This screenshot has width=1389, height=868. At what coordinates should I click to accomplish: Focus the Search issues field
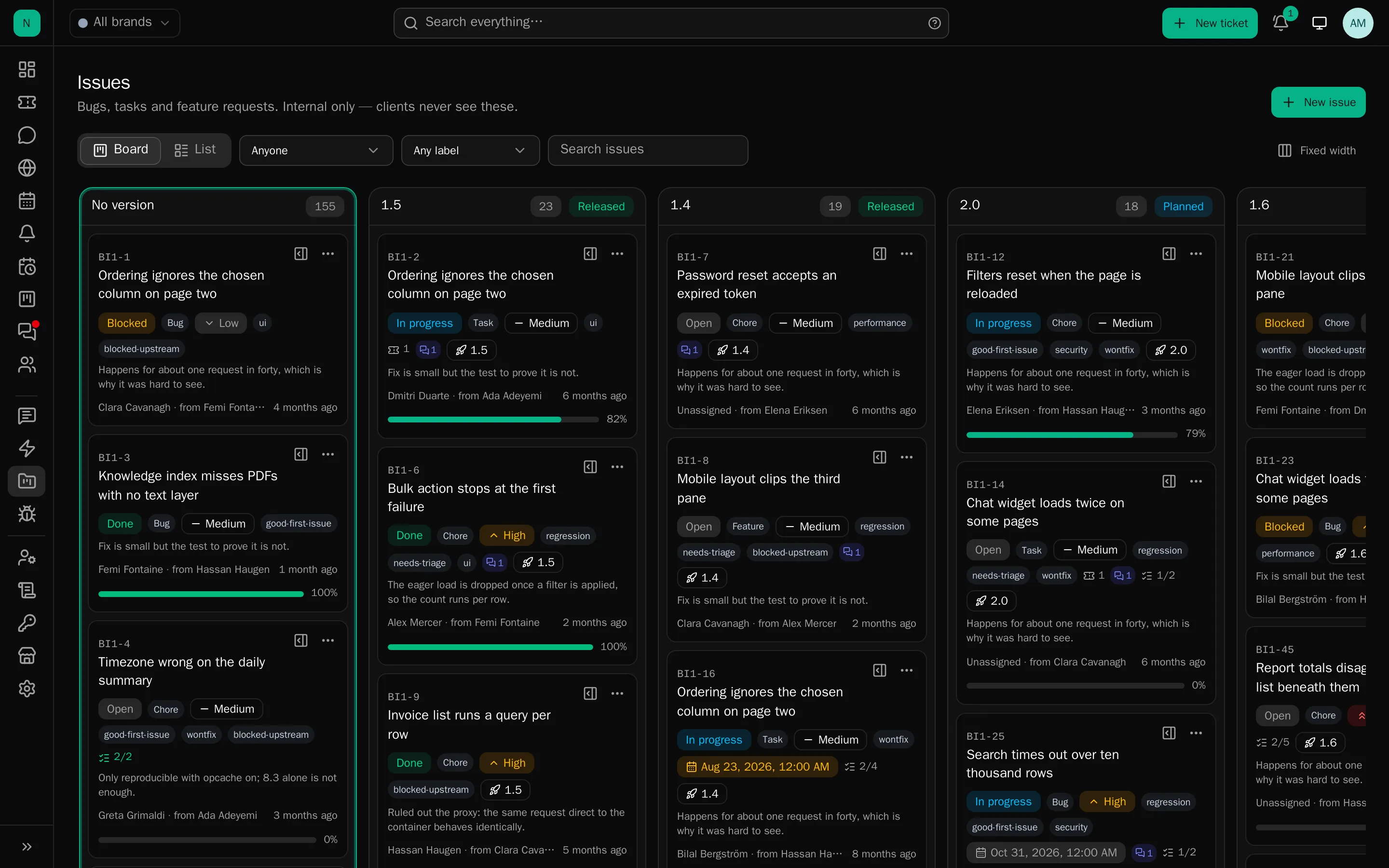pos(647,150)
